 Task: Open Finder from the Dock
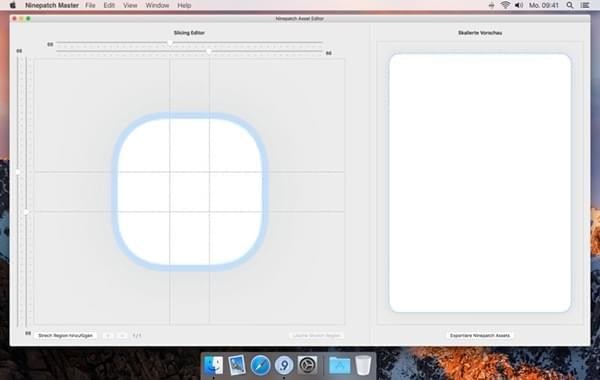[x=214, y=365]
